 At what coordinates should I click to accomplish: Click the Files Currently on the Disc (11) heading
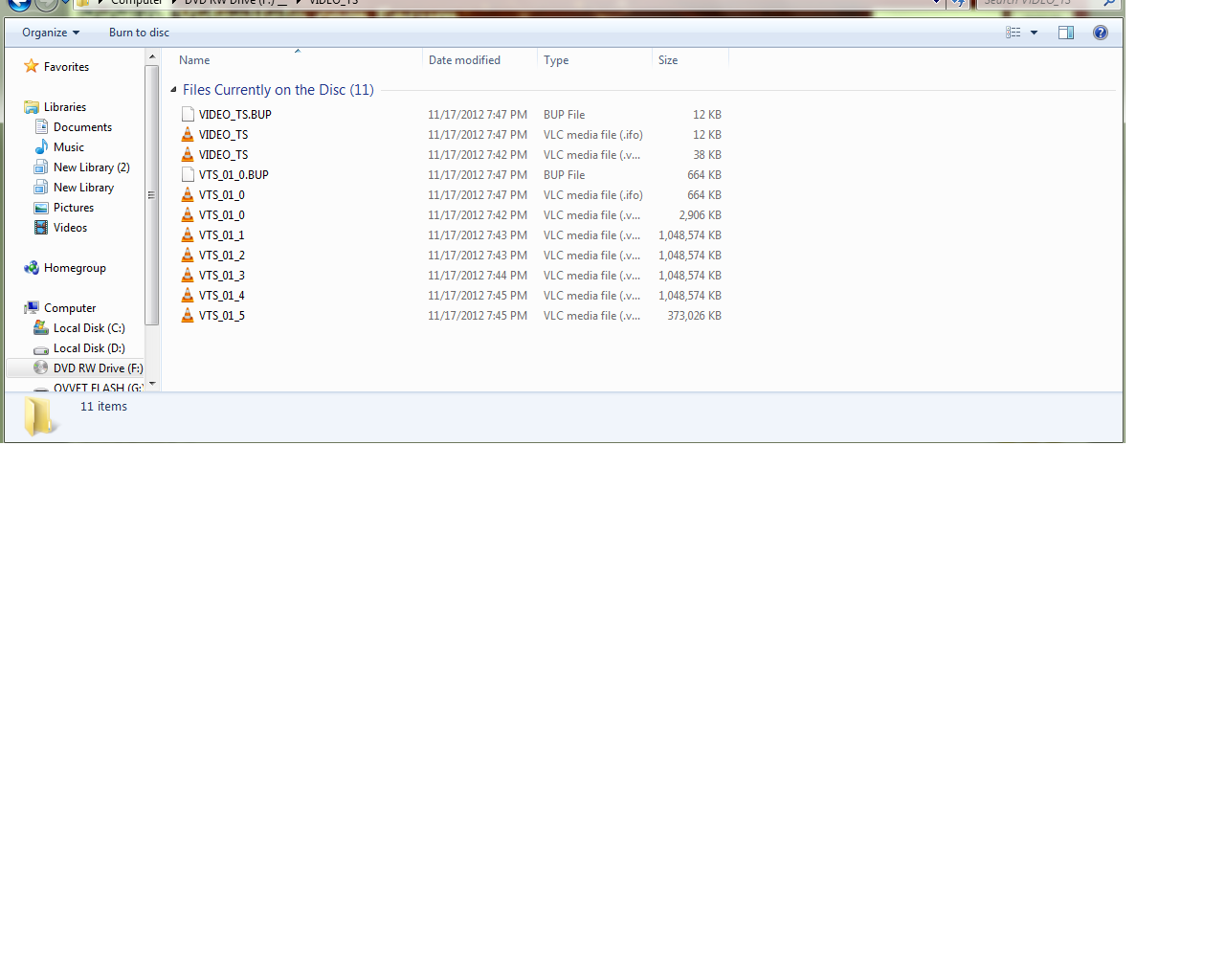(278, 90)
